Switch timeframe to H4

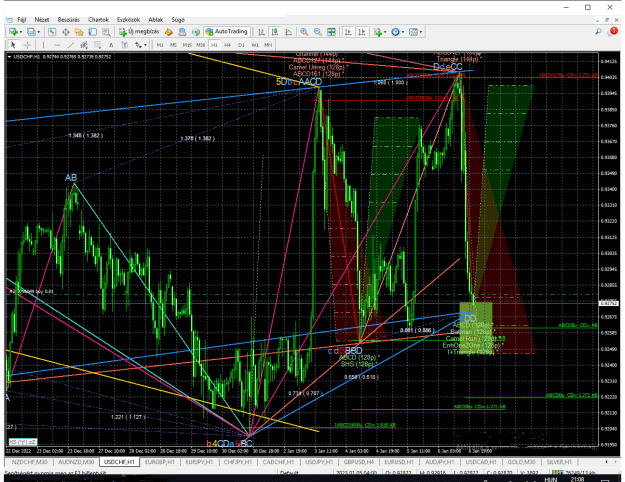tap(228, 45)
